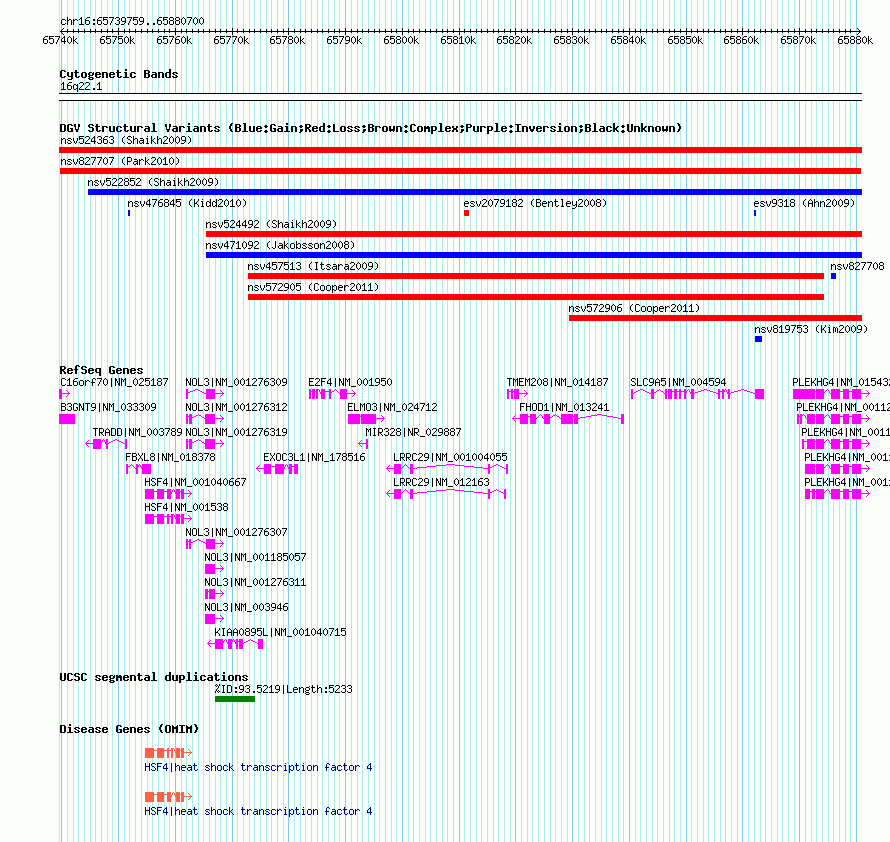
Task: Select the B3GNT9 magenta gene block
Action: pos(67,419)
